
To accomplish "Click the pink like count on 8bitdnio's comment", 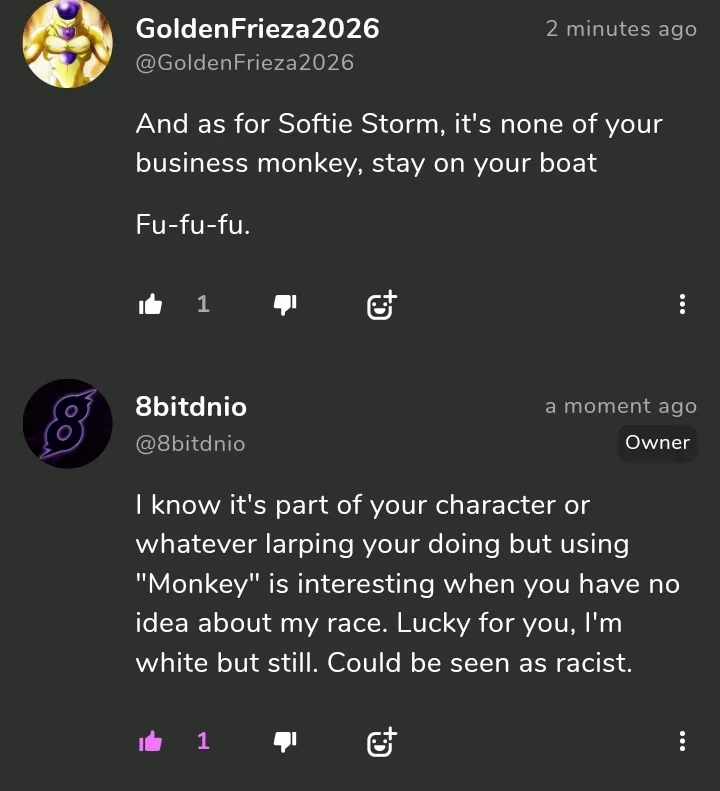I will tap(203, 741).
